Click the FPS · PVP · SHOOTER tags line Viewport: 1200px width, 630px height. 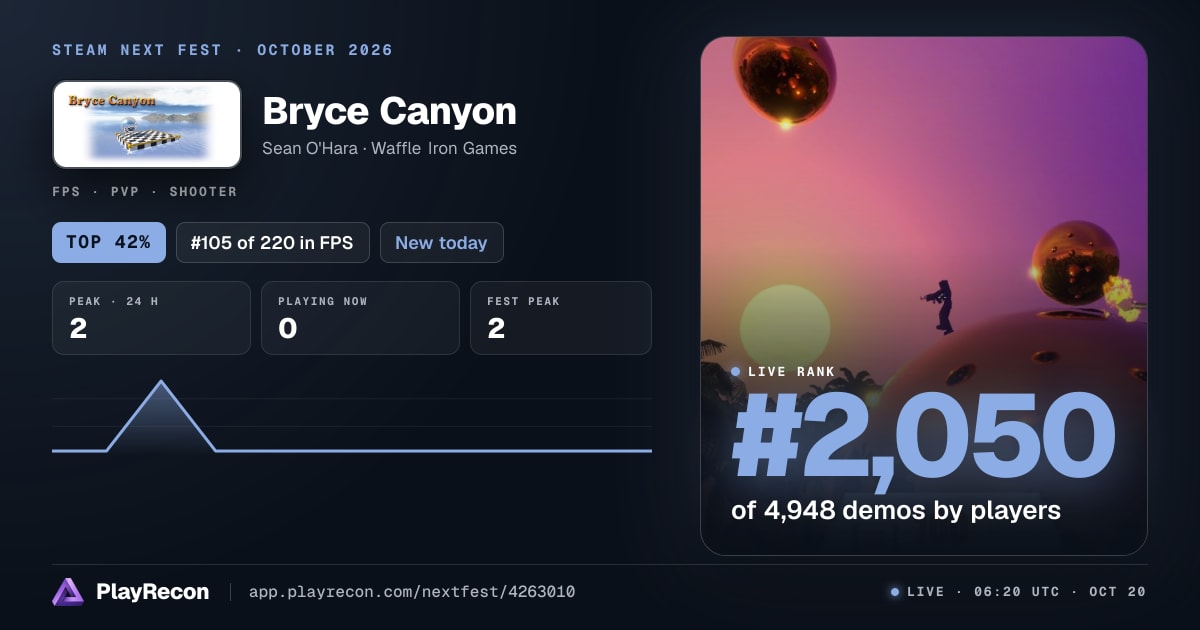click(144, 191)
